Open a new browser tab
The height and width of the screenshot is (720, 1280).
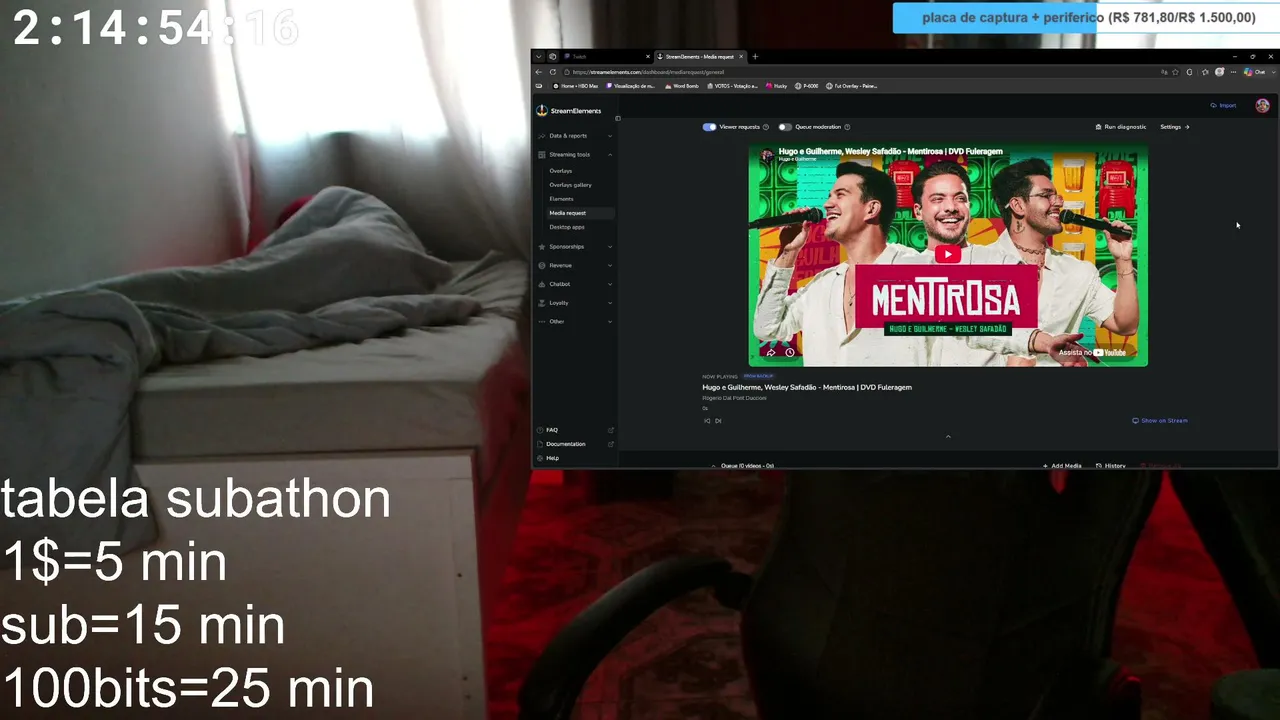pyautogui.click(x=755, y=57)
